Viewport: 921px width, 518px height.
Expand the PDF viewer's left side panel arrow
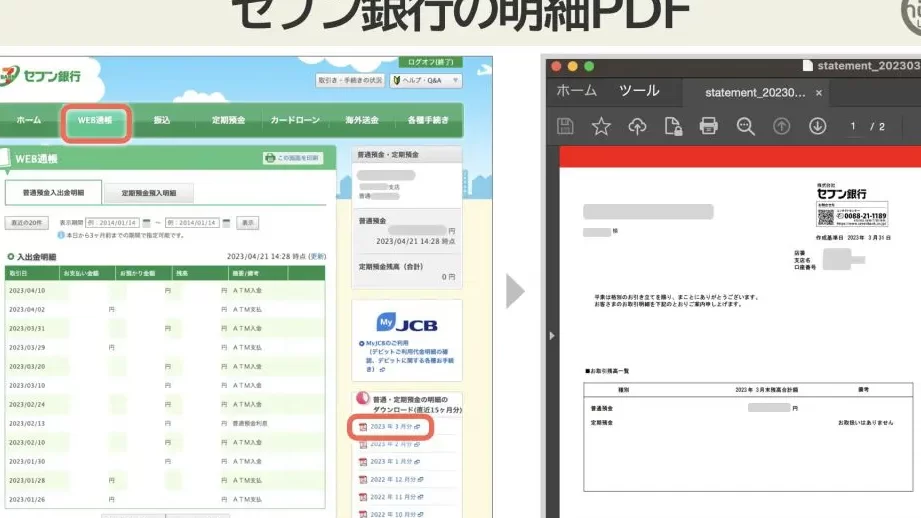pos(552,336)
